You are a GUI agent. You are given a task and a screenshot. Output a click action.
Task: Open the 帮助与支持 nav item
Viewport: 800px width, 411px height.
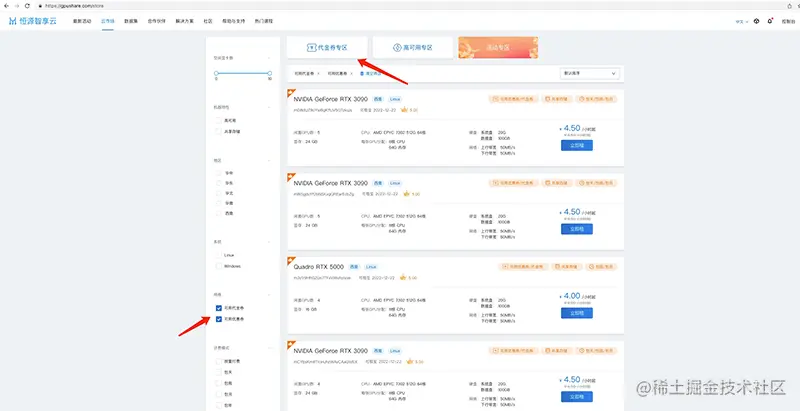point(233,21)
